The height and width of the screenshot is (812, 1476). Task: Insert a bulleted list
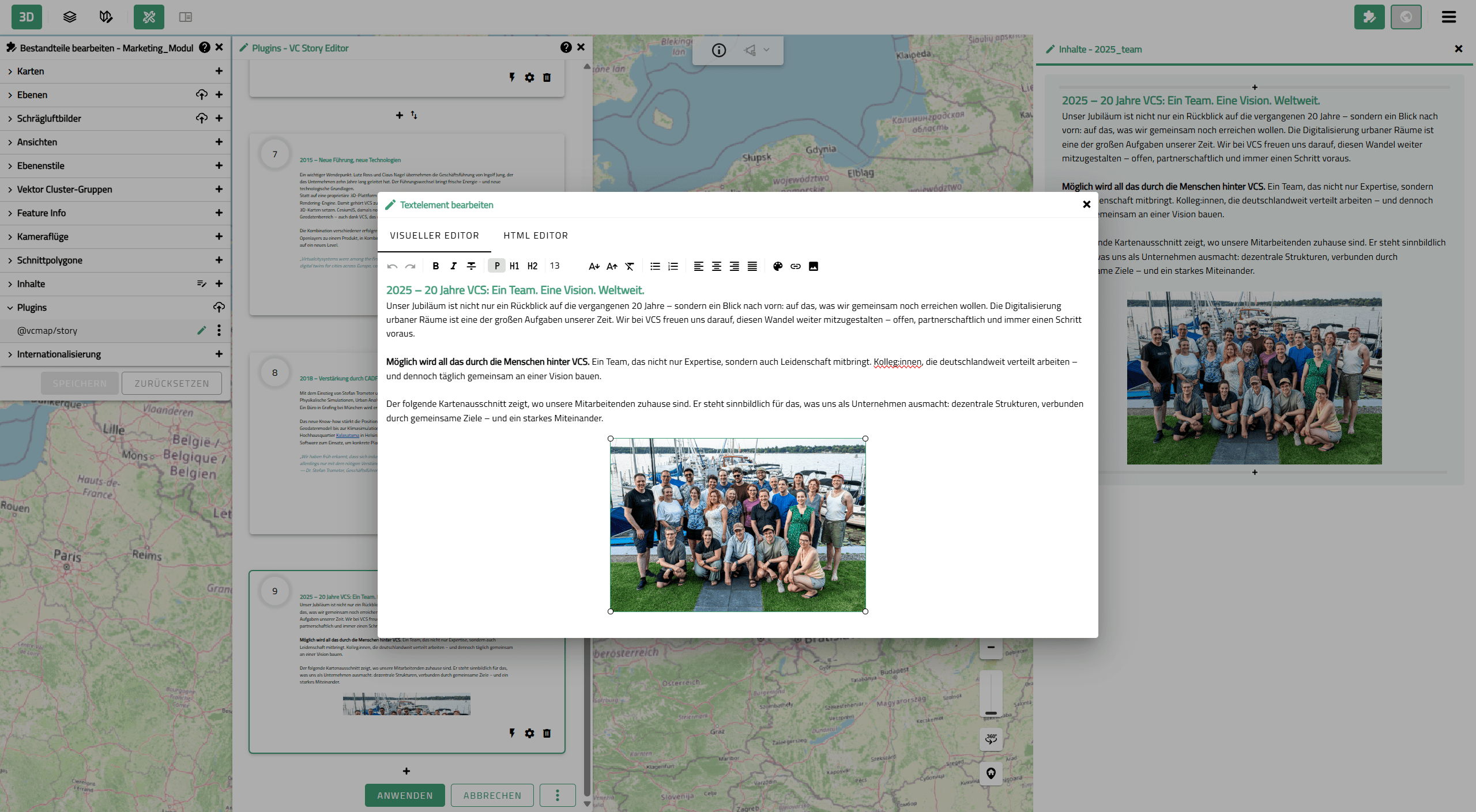point(655,266)
